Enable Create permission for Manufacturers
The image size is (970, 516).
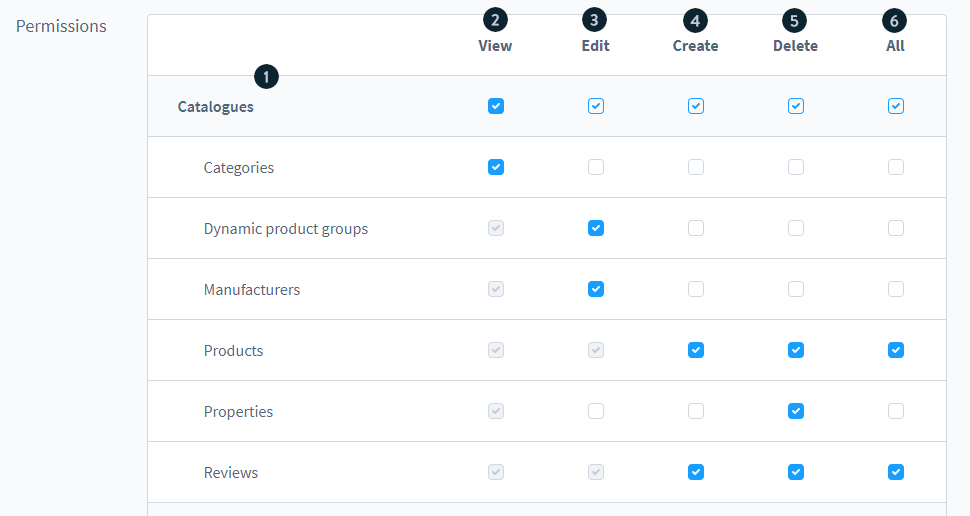696,289
